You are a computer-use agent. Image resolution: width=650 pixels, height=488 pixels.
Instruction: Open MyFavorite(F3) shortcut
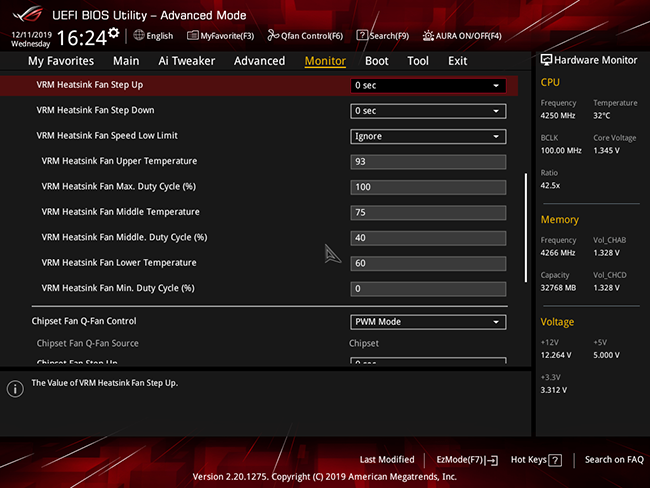[x=220, y=36]
